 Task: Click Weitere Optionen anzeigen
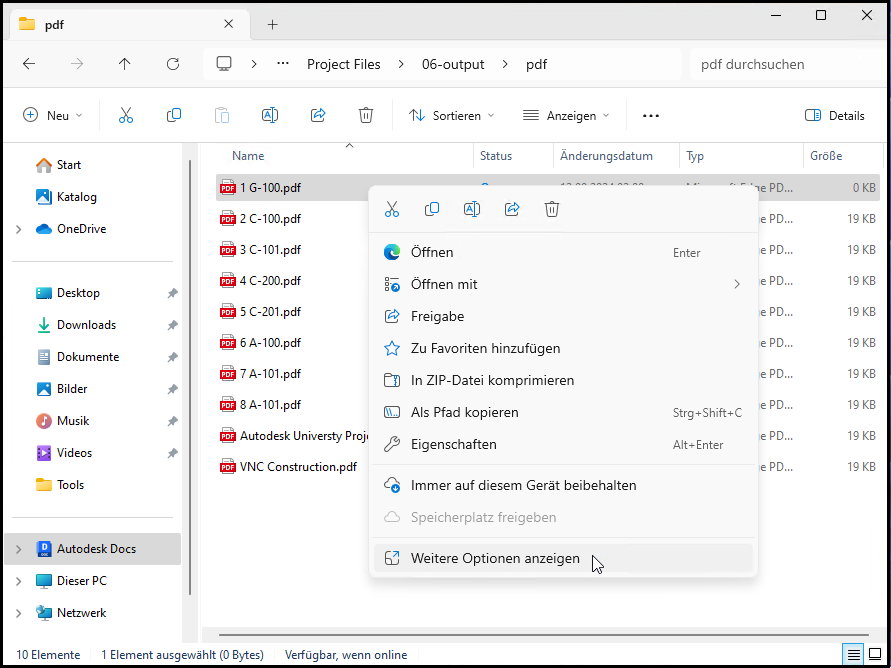click(563, 558)
